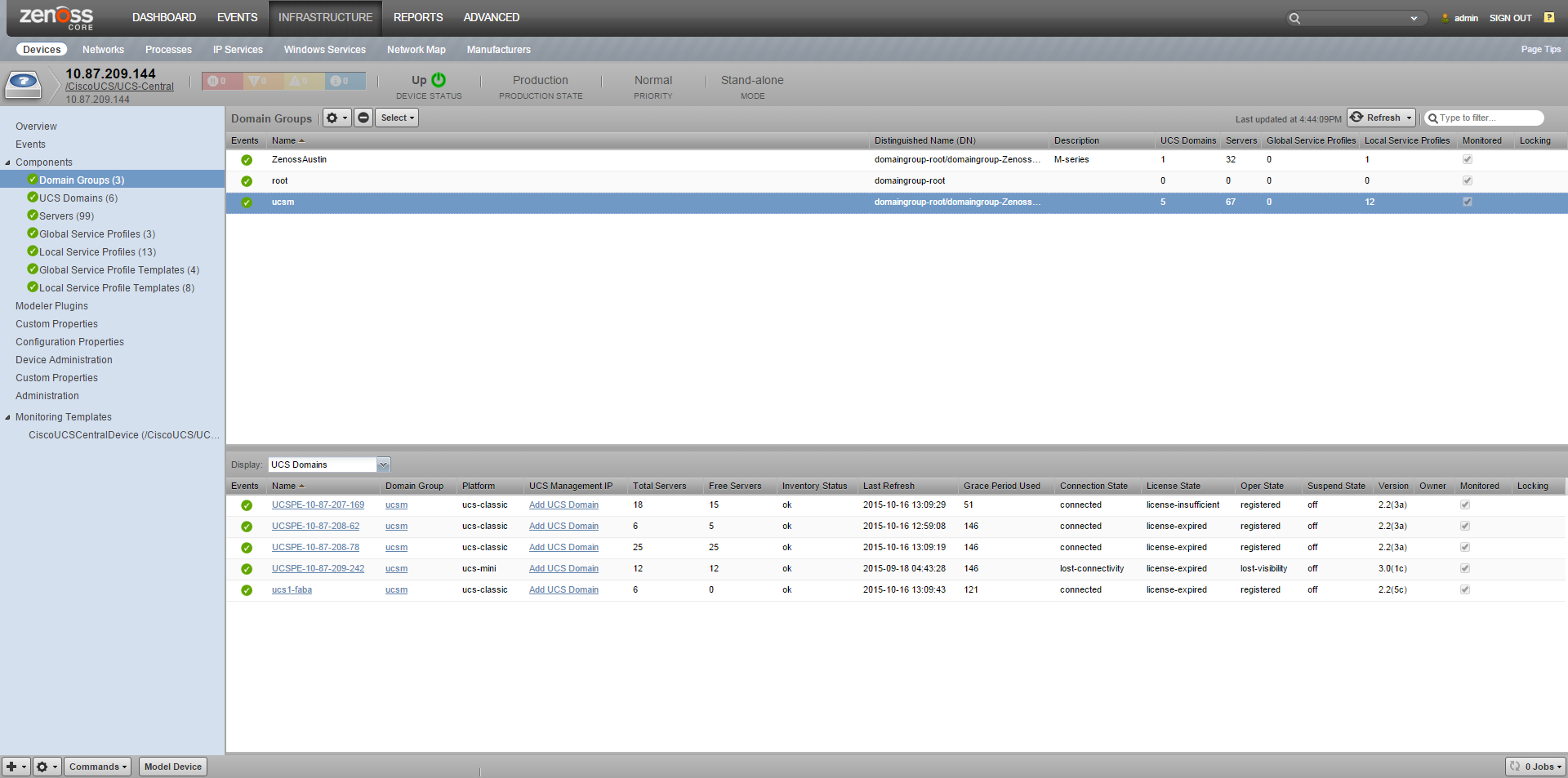Open the ADVANCED tab
Screen dimensions: 1568x778
click(x=491, y=17)
